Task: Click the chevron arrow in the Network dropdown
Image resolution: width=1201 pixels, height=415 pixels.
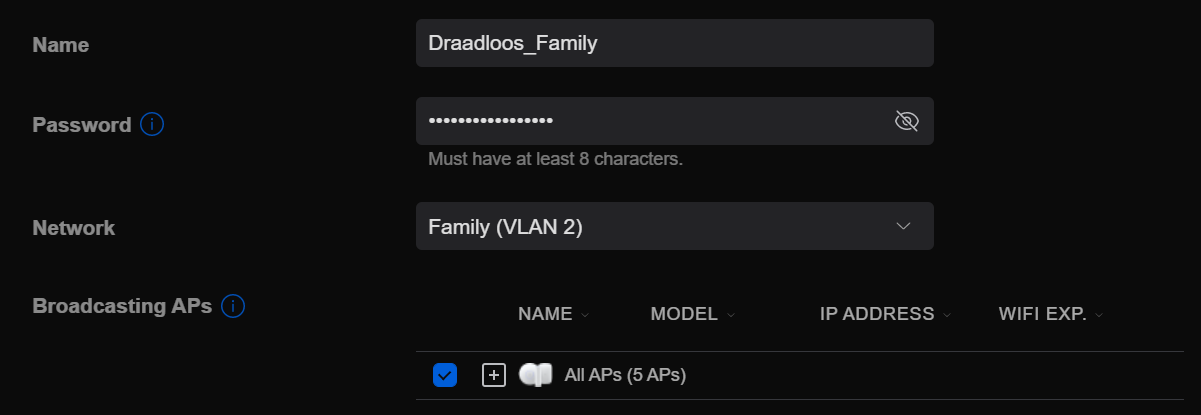Action: tap(903, 226)
